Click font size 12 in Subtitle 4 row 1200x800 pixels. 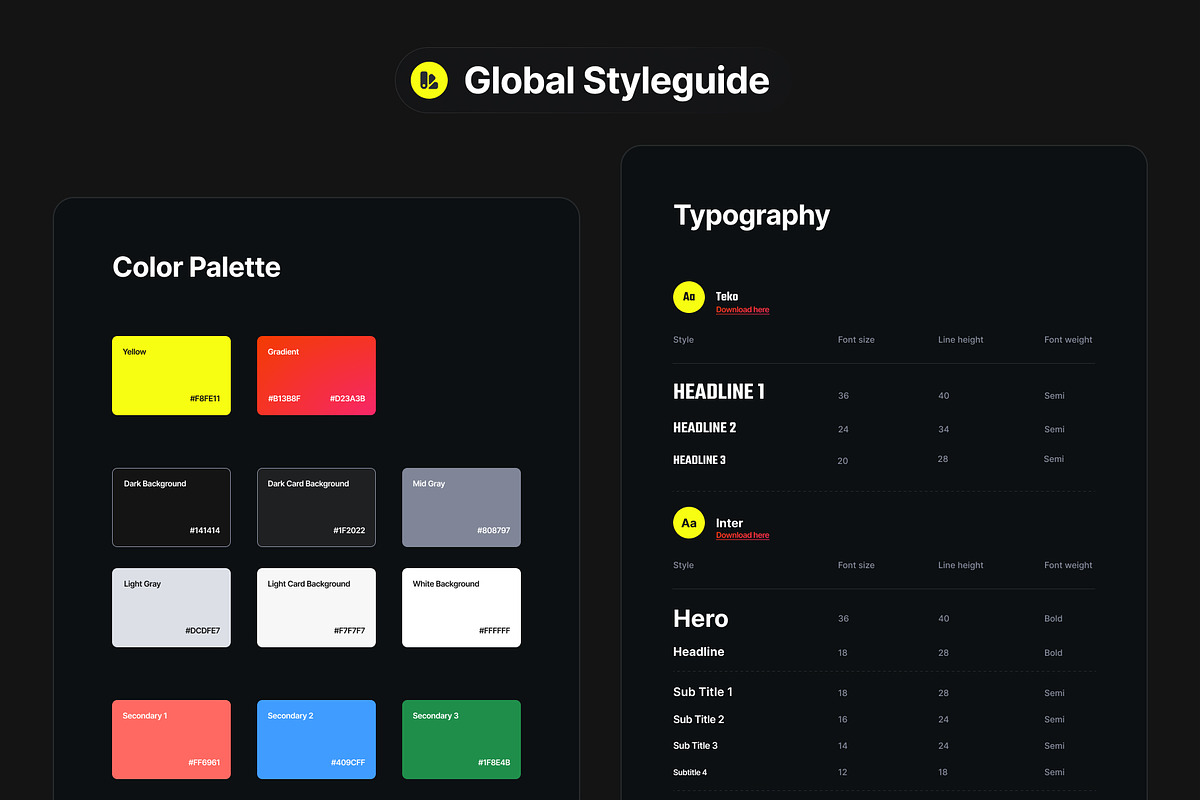coord(843,772)
